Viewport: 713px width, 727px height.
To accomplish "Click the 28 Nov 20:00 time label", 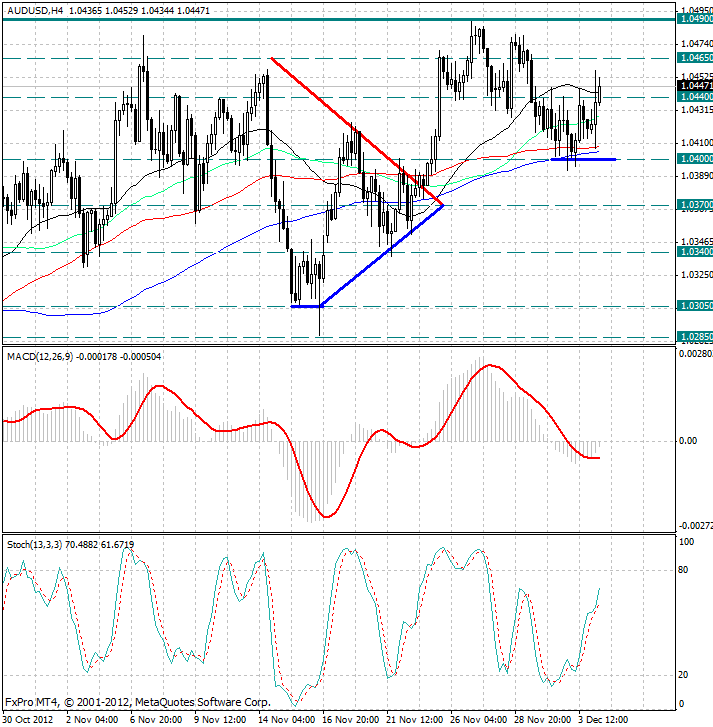I will 542,720.
